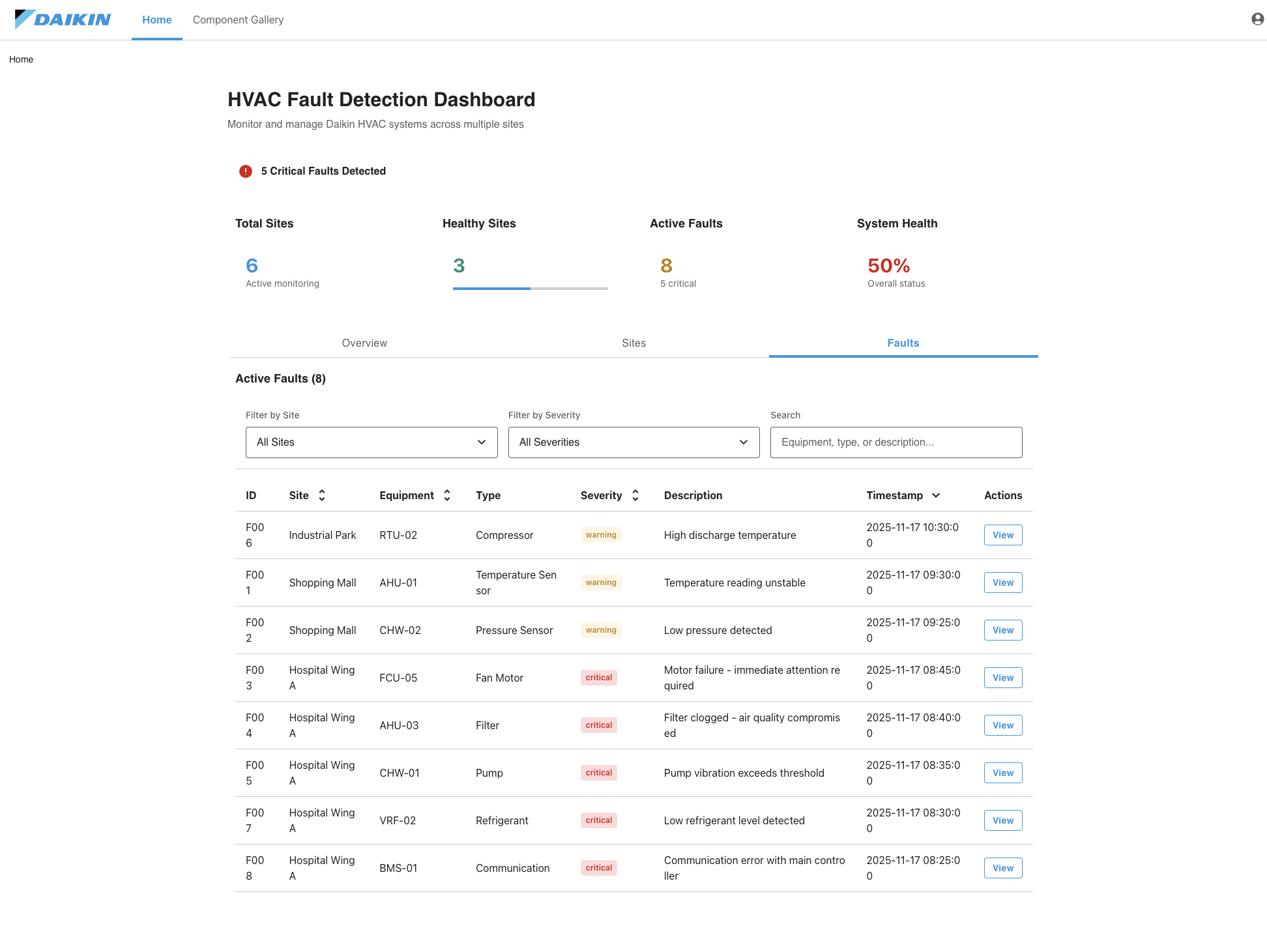1267x952 pixels.
Task: Select the warning badge for Temperature reading unstable
Action: coord(600,582)
